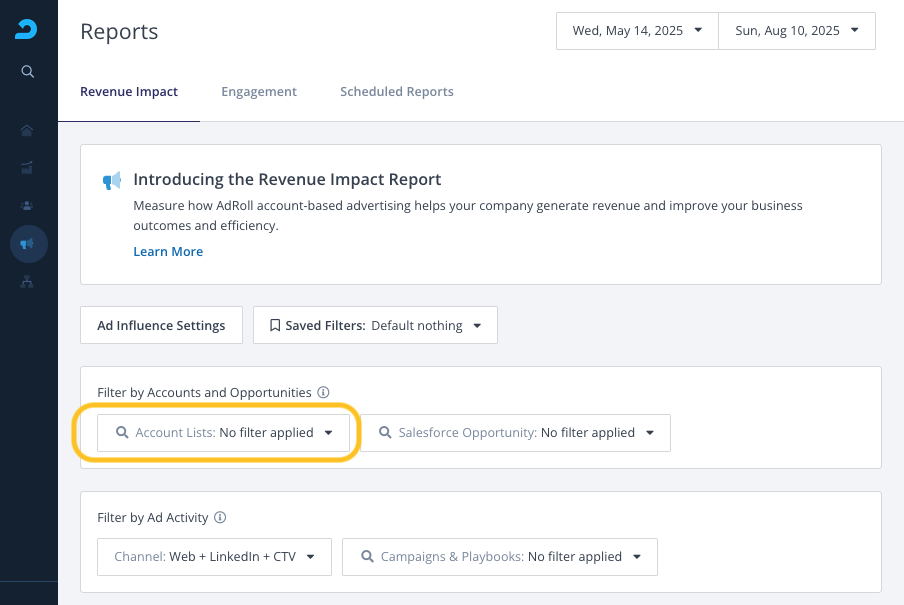This screenshot has height=605, width=904.
Task: Click info icon beside Filter by Accounts and Opportunities
Action: tap(323, 393)
